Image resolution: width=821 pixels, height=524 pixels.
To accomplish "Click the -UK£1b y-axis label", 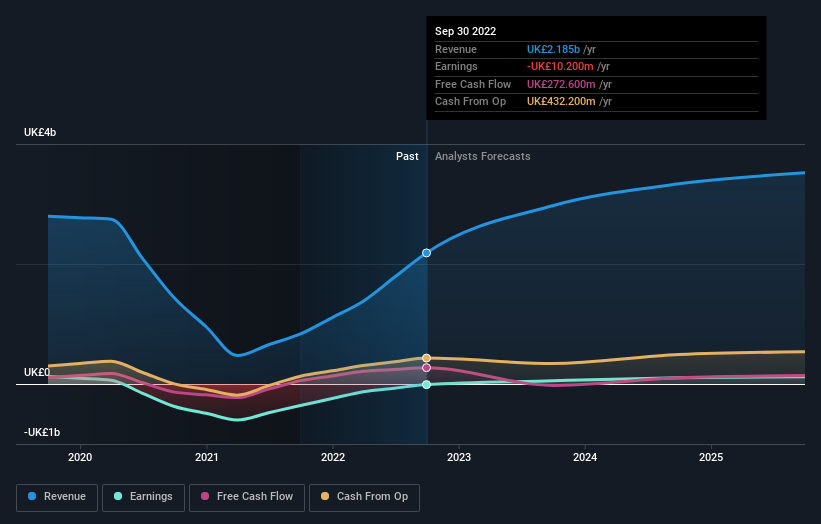I will point(42,432).
